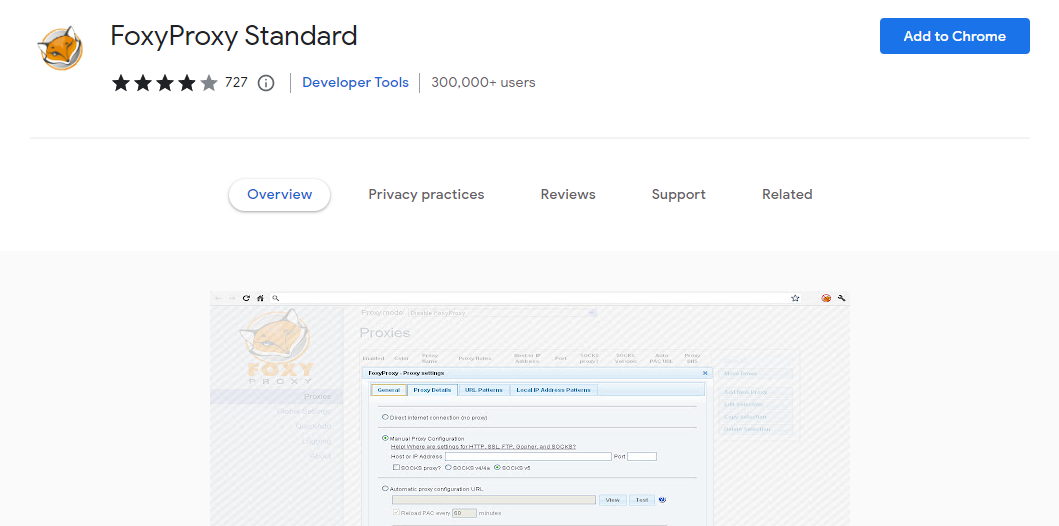Select the SOCKS v5 radio button
The image size is (1059, 526).
498,467
